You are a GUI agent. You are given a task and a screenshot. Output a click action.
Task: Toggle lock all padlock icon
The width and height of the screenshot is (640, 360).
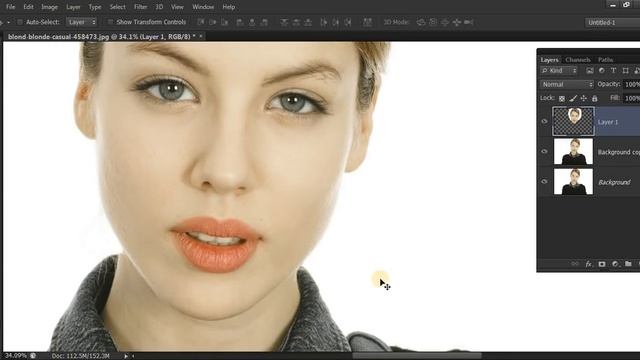click(x=595, y=98)
